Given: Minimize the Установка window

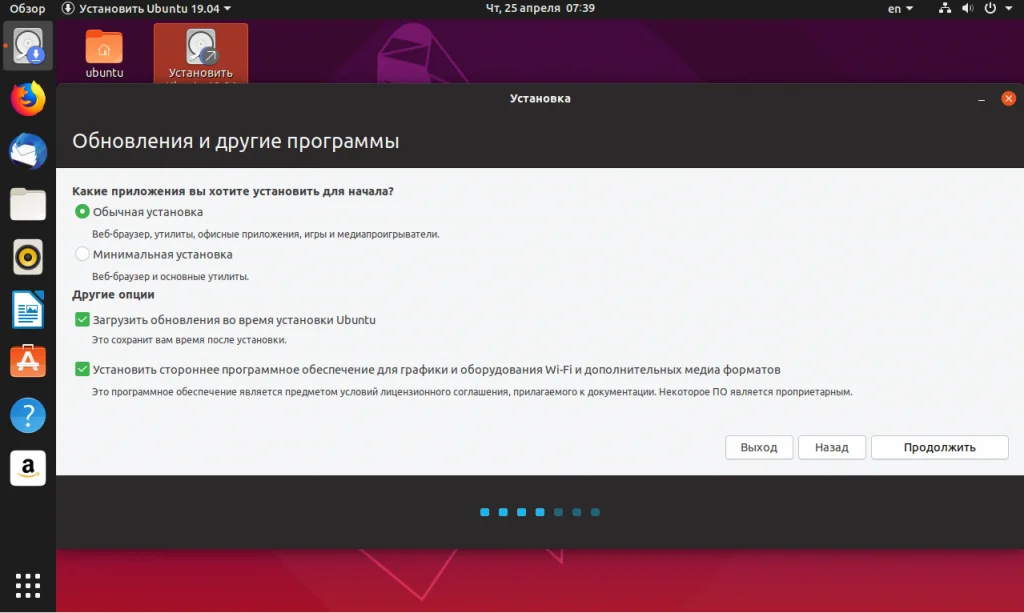Looking at the screenshot, I should (x=981, y=99).
